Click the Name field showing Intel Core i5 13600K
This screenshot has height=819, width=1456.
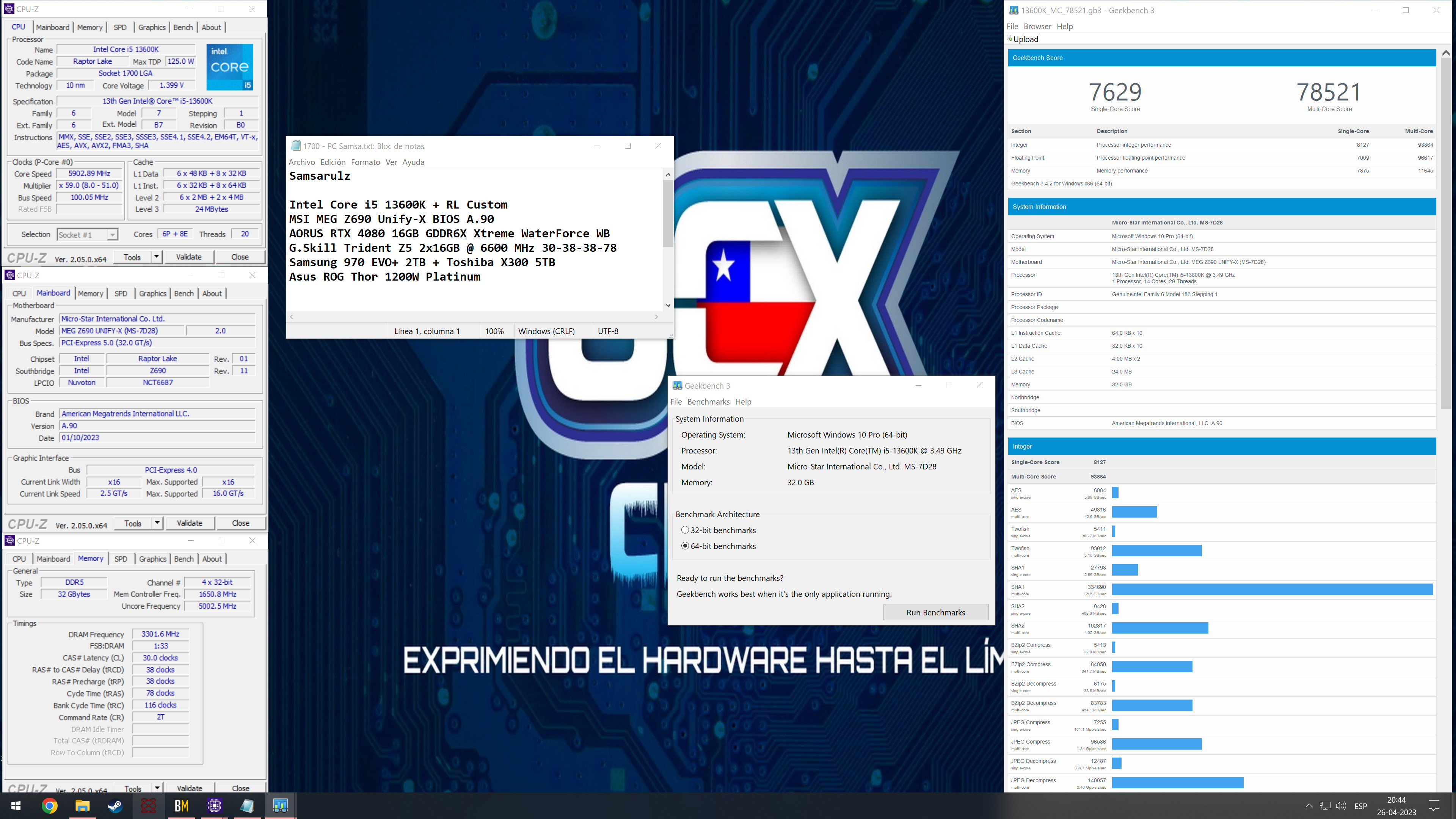126,50
